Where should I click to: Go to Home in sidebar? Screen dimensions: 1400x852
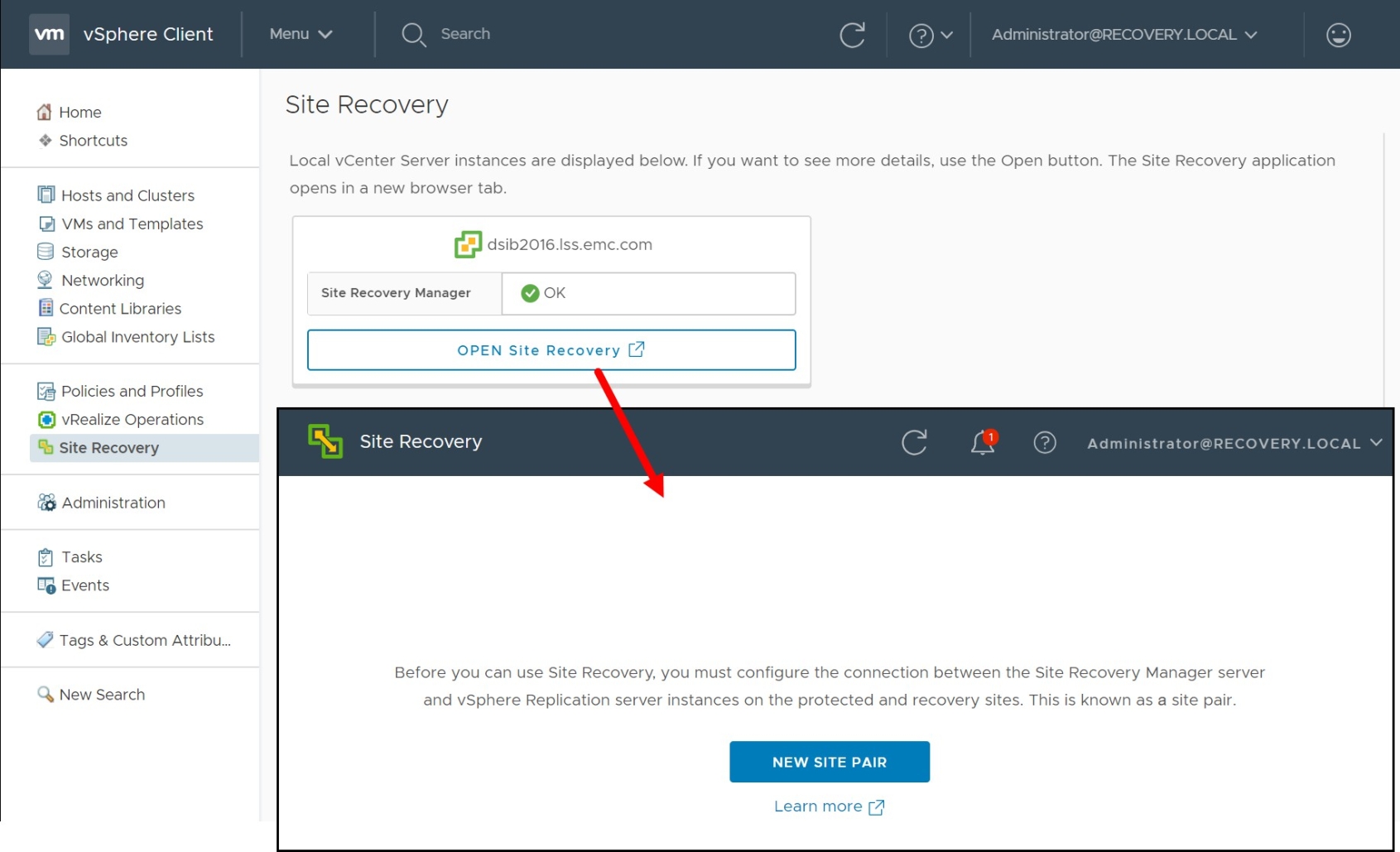[x=79, y=112]
